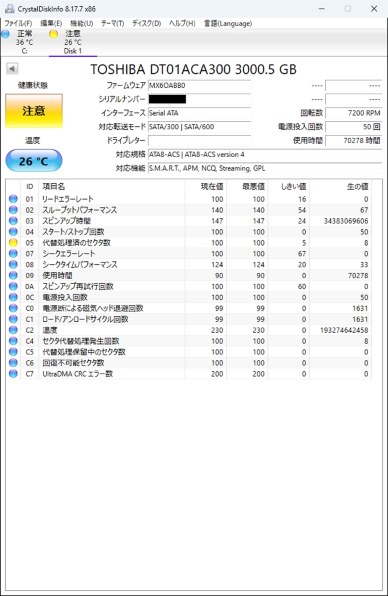Click the status icon for row C2 温度
The height and width of the screenshot is (596, 388).
pyautogui.click(x=13, y=330)
